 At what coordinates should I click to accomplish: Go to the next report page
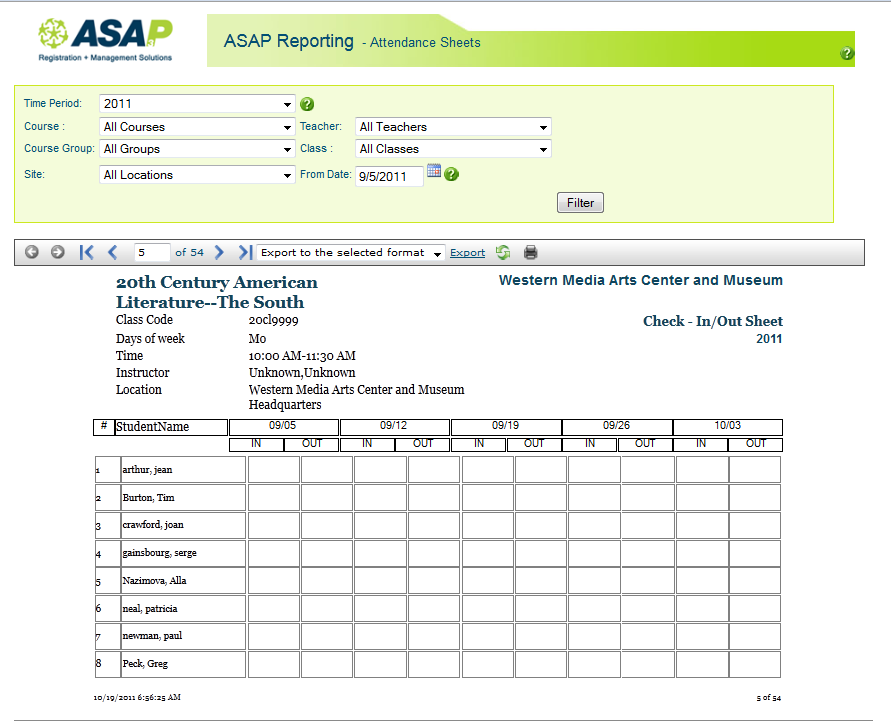(x=219, y=253)
